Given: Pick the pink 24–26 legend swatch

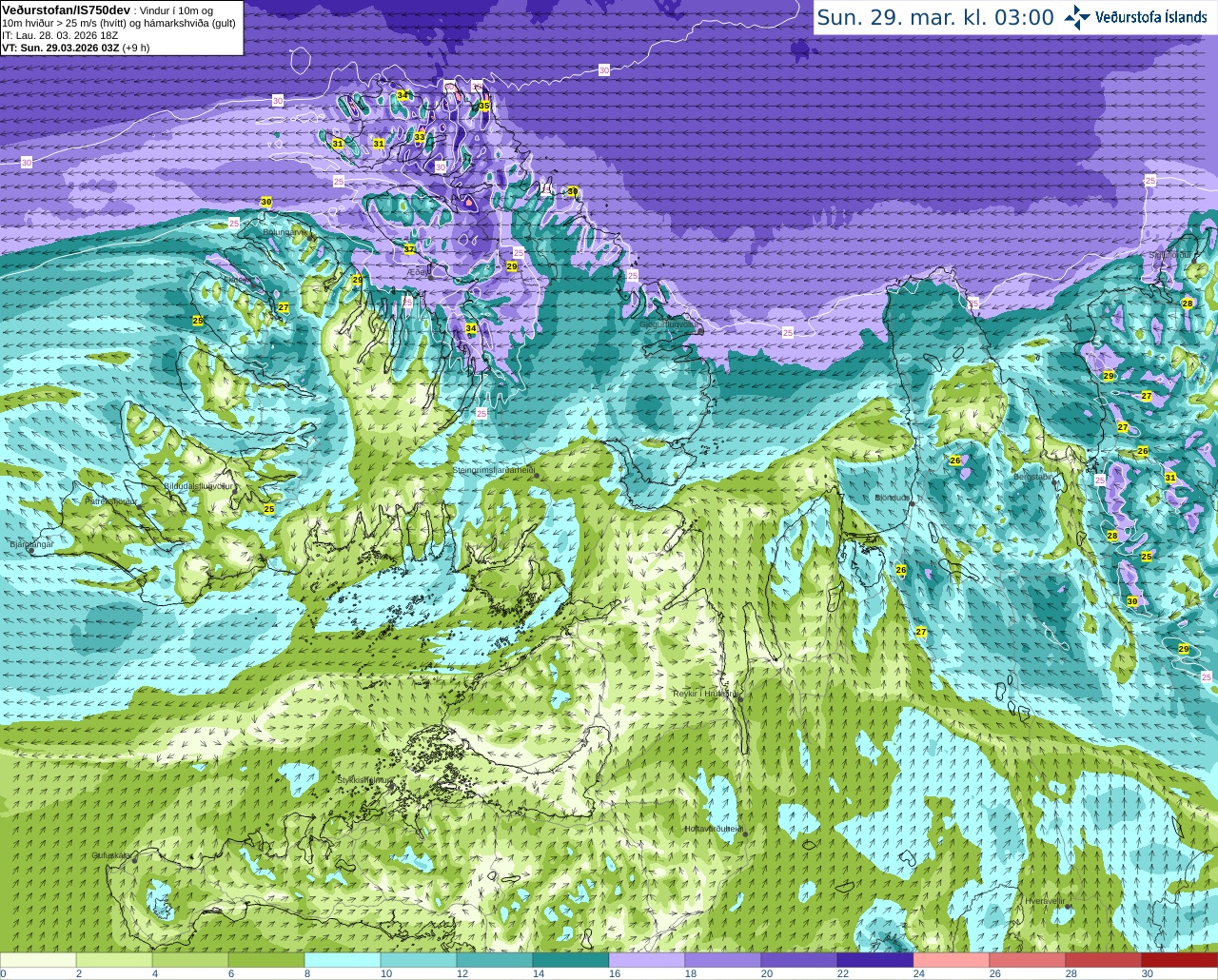Looking at the screenshot, I should point(952,959).
